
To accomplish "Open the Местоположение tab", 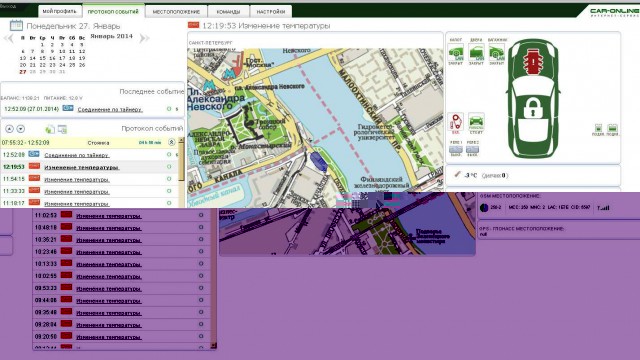I will (176, 11).
